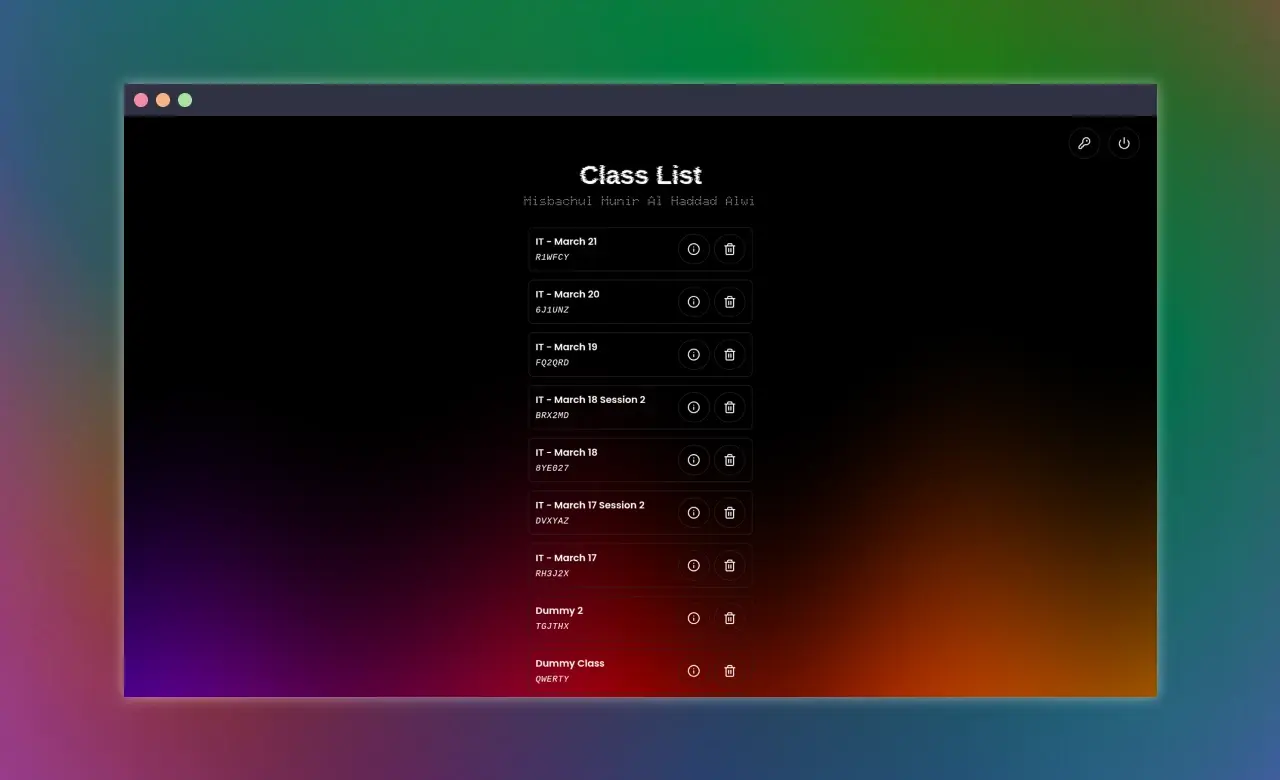The height and width of the screenshot is (780, 1280).
Task: Select IT - March 18 Session 2 name
Action: click(x=590, y=400)
